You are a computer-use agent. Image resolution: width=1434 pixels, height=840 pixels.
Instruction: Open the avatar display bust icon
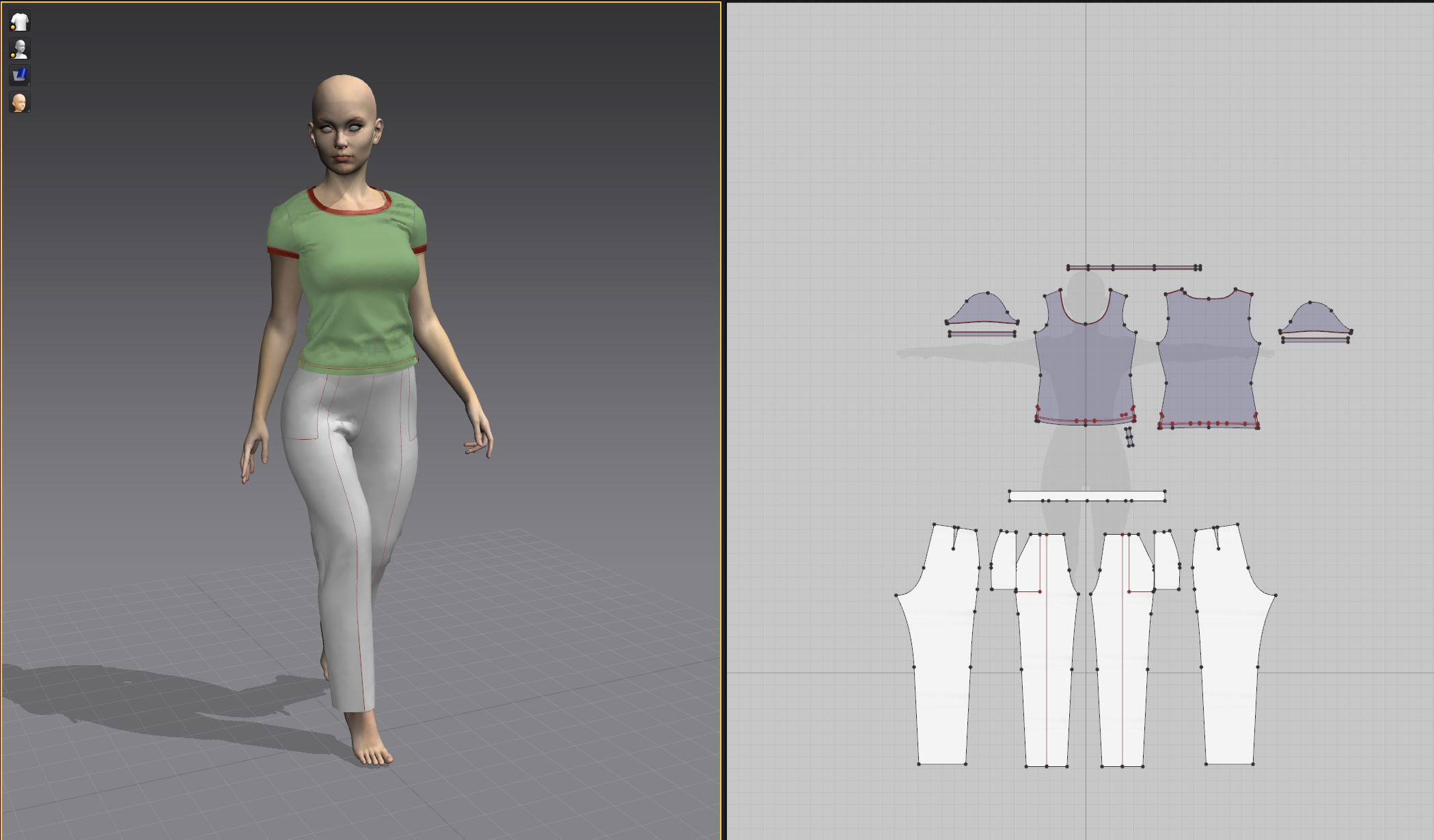pos(20,49)
